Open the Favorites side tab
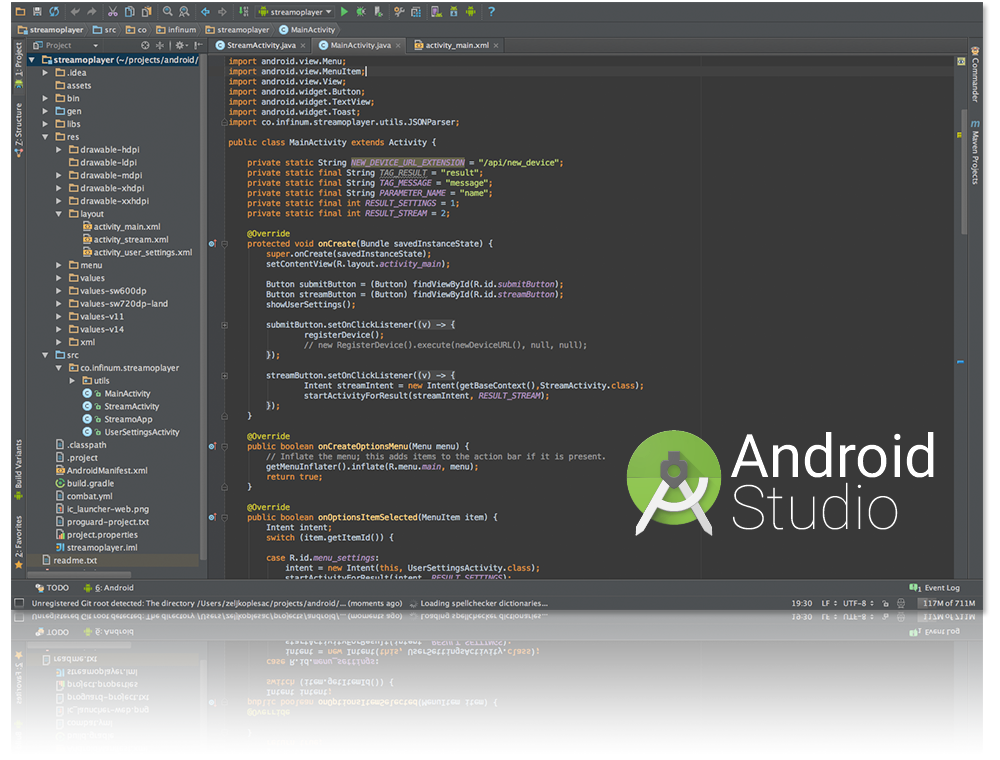1000x760 pixels. [x=18, y=542]
